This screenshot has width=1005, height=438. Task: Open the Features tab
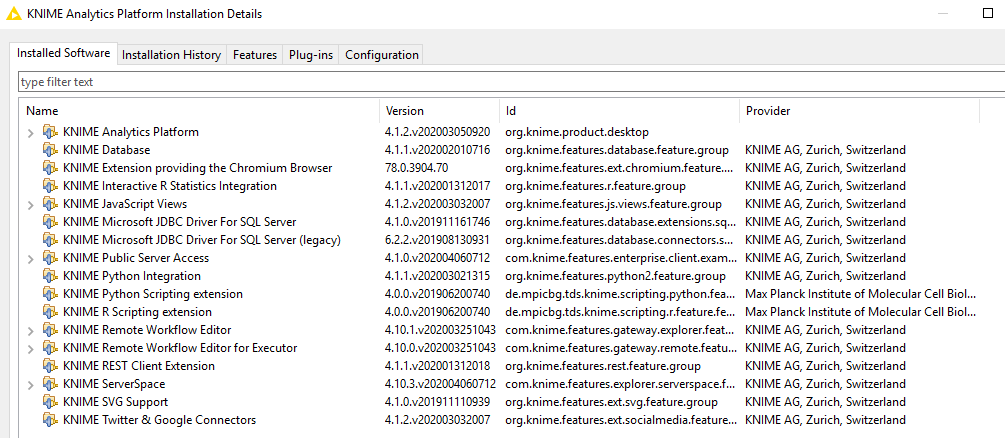click(x=254, y=55)
